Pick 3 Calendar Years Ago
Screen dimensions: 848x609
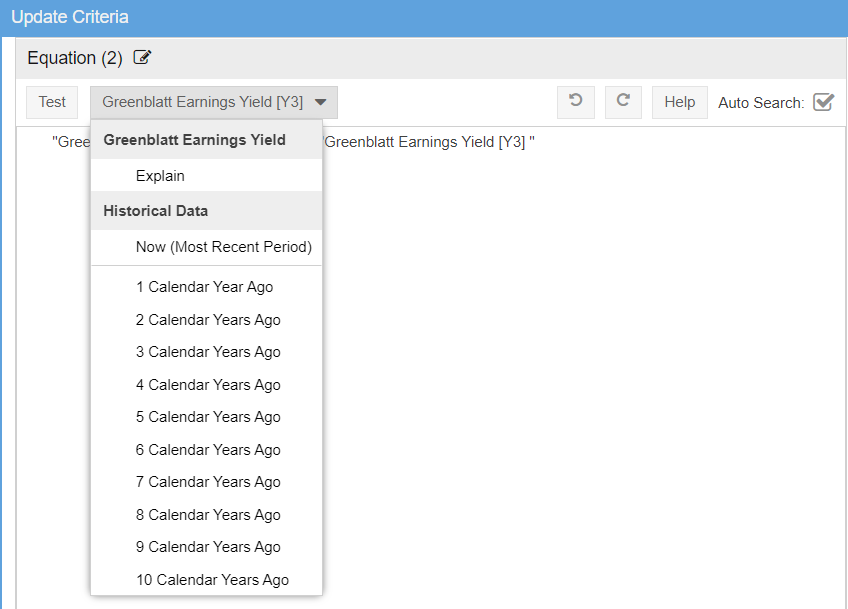[206, 352]
